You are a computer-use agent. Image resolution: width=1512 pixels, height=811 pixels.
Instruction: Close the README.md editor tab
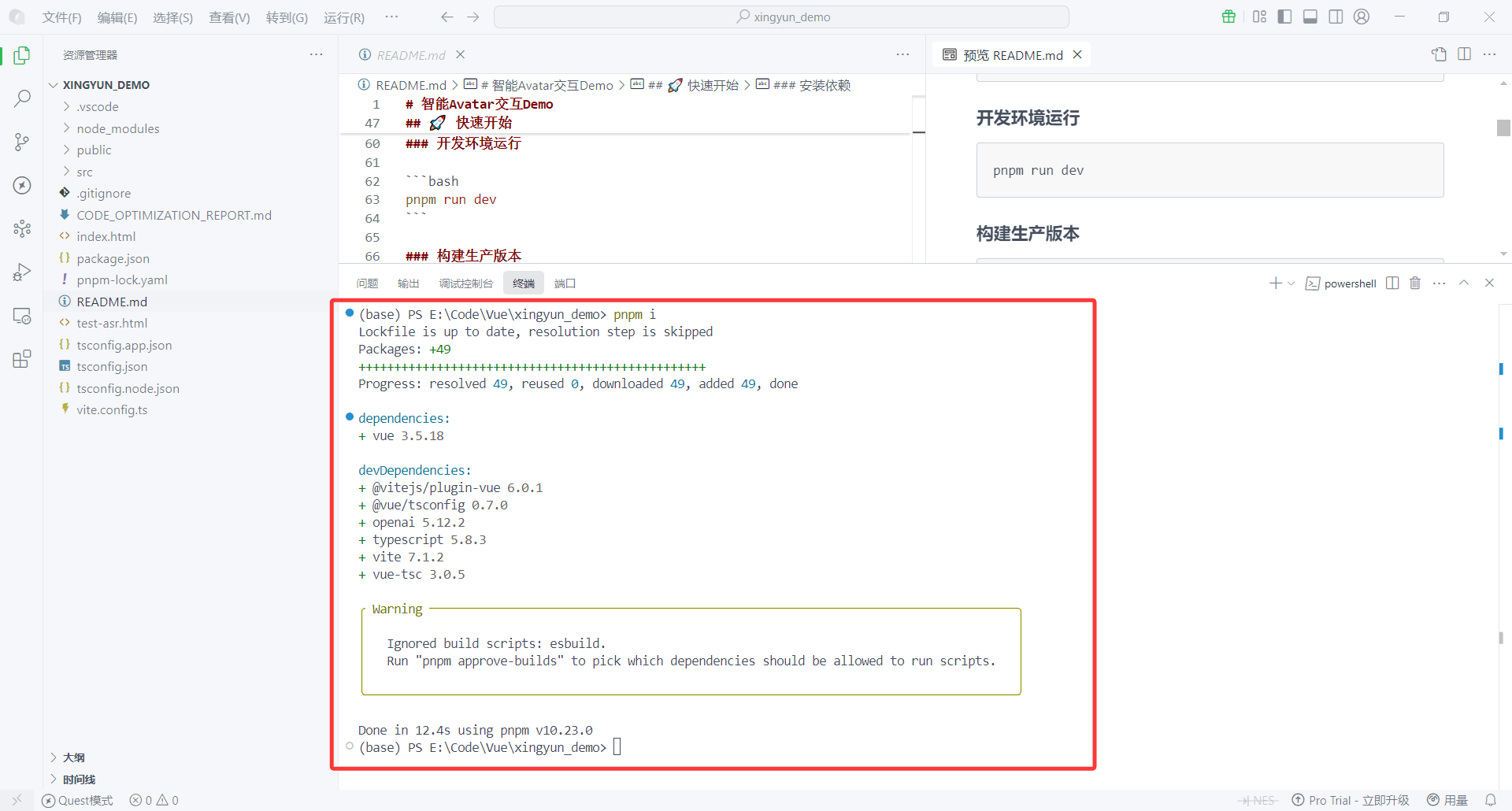click(461, 54)
